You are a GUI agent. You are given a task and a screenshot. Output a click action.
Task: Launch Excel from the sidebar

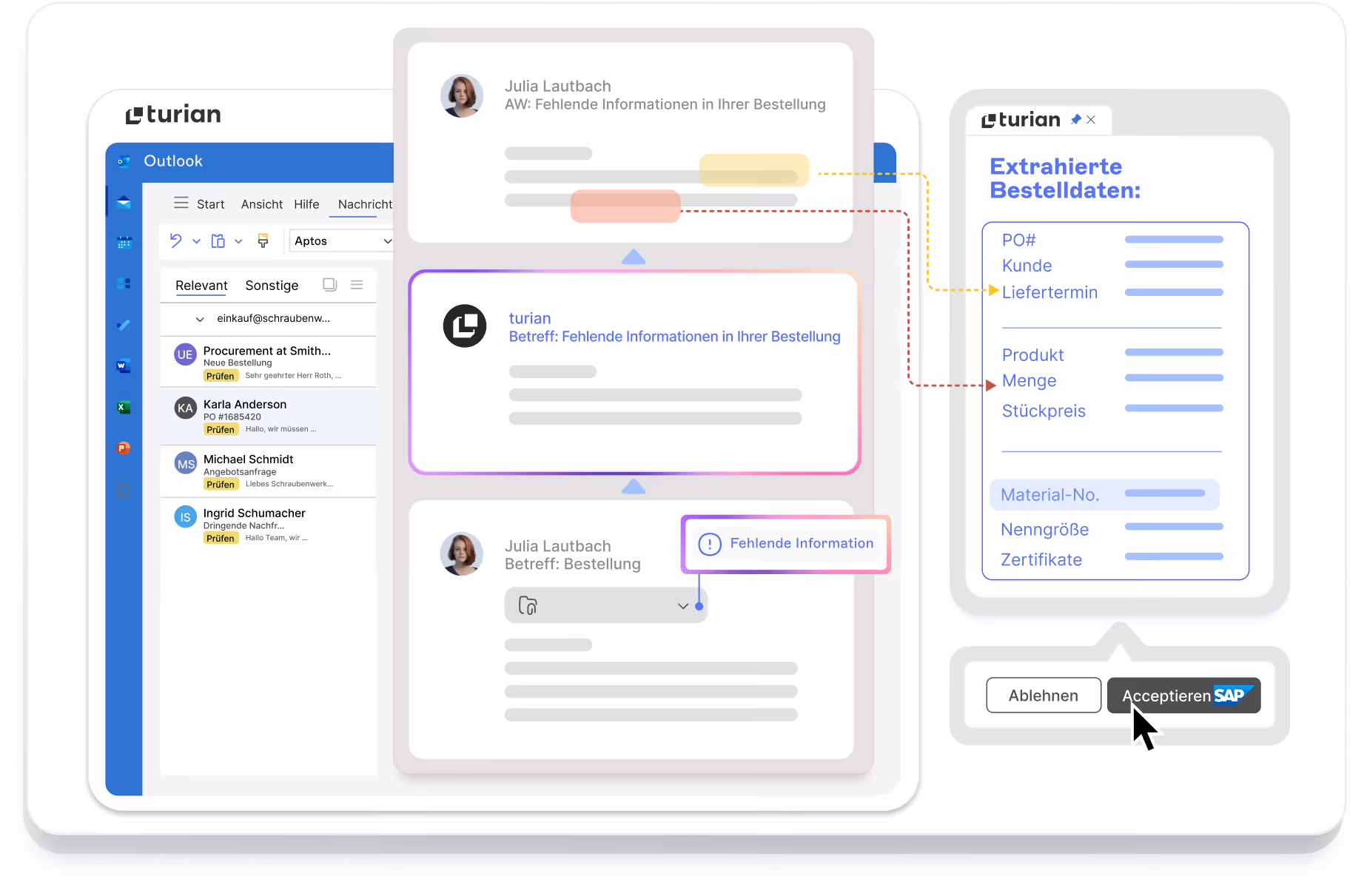coord(124,407)
